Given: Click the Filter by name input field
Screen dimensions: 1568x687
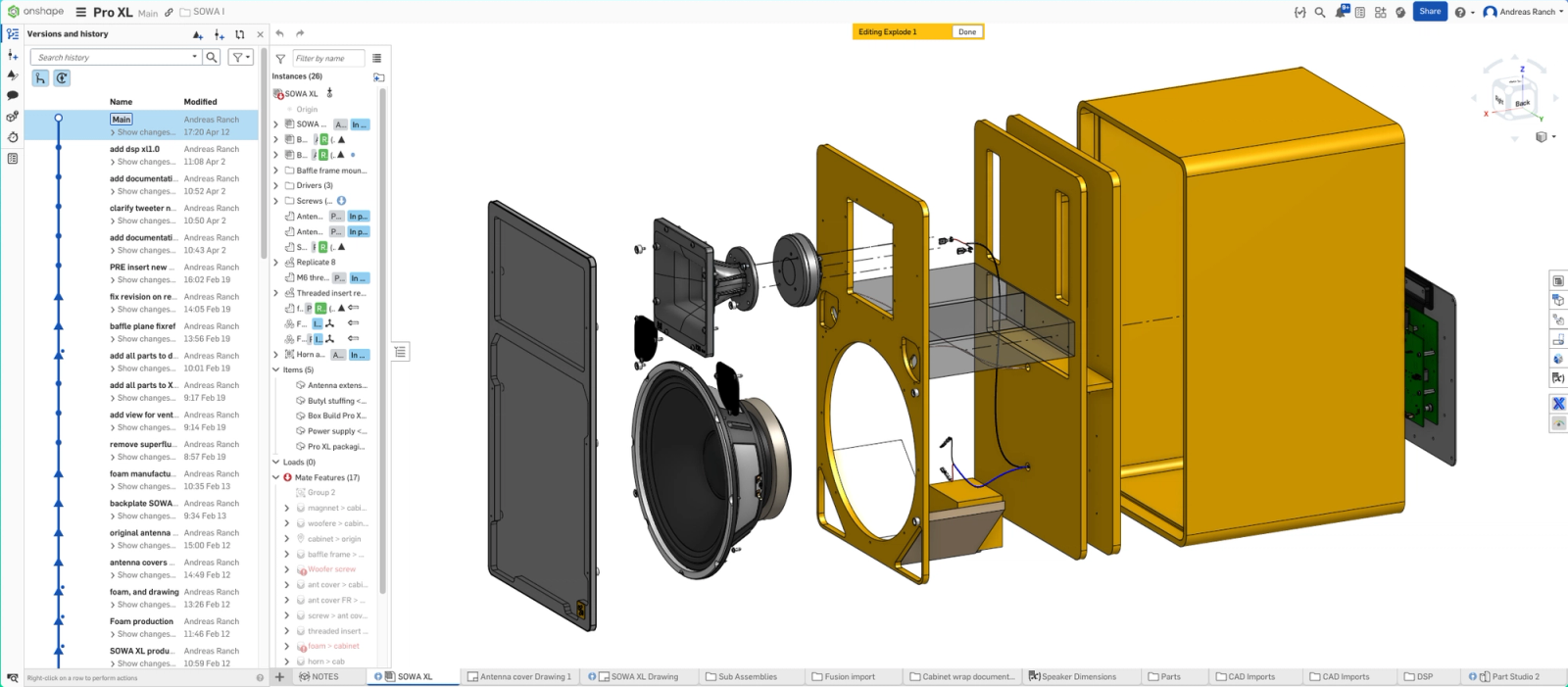Looking at the screenshot, I should point(328,58).
